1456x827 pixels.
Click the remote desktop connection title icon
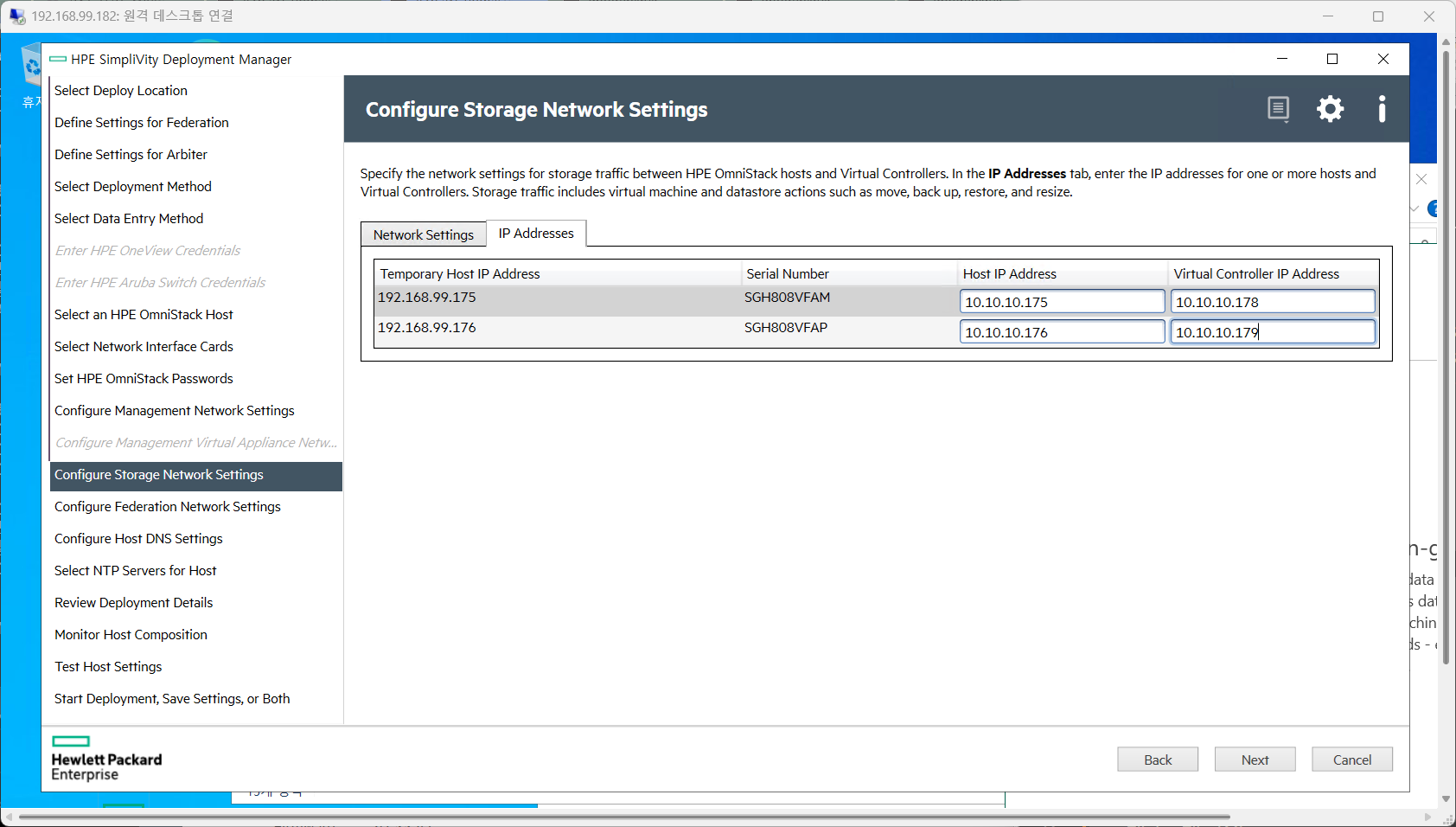(x=17, y=16)
